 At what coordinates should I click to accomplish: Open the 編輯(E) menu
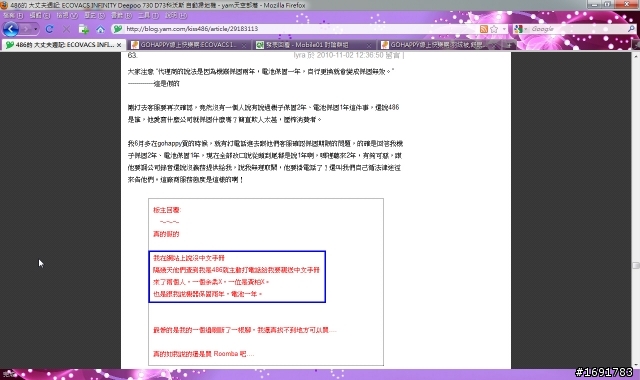tap(40, 16)
